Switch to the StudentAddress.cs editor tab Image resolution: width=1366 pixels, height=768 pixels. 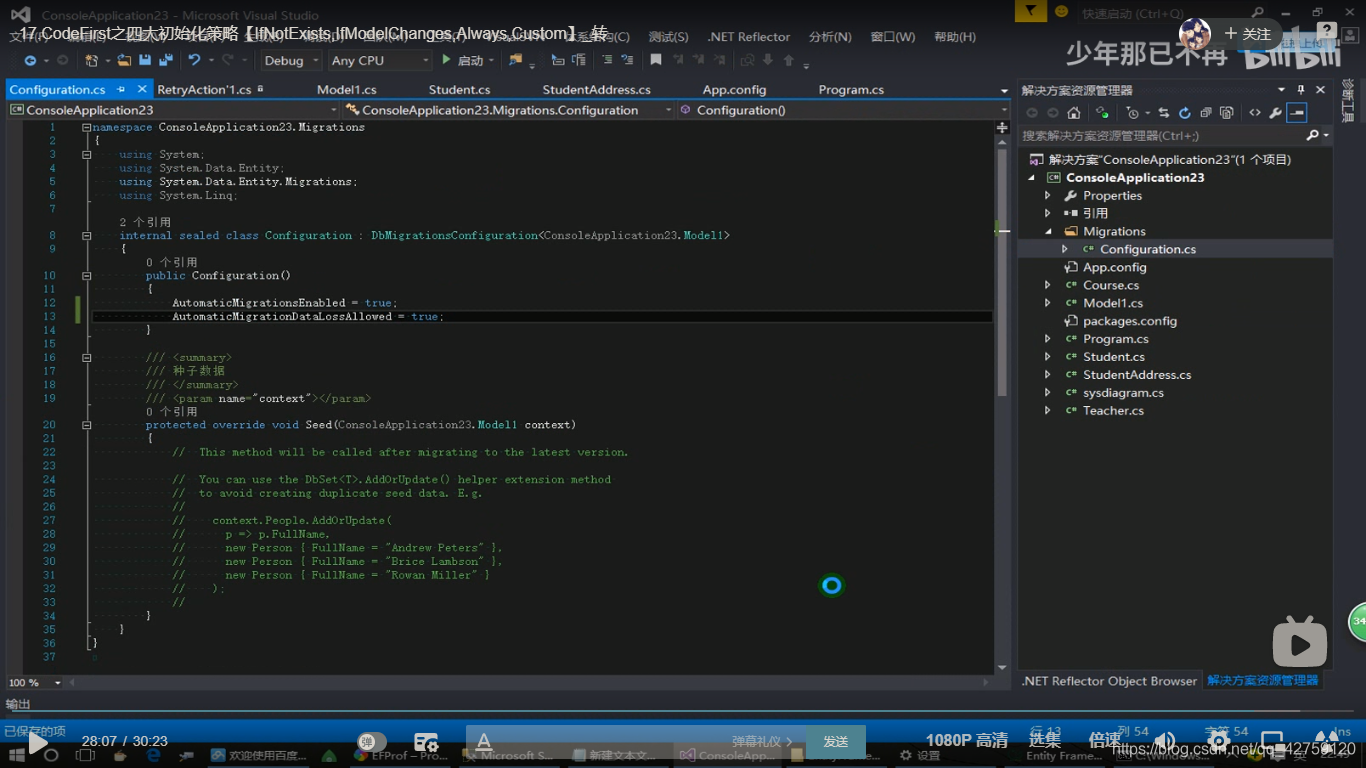click(596, 90)
